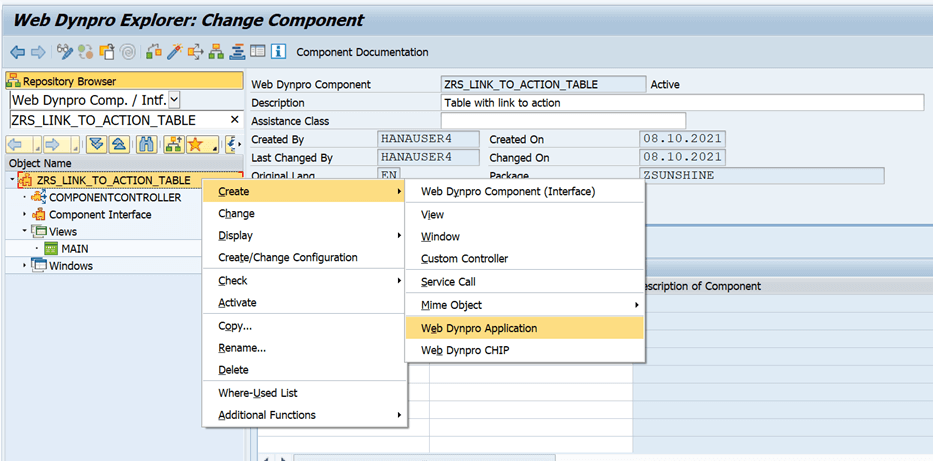Click the tree navigation back arrow
Image resolution: width=940 pixels, height=461 pixels.
tap(16, 144)
